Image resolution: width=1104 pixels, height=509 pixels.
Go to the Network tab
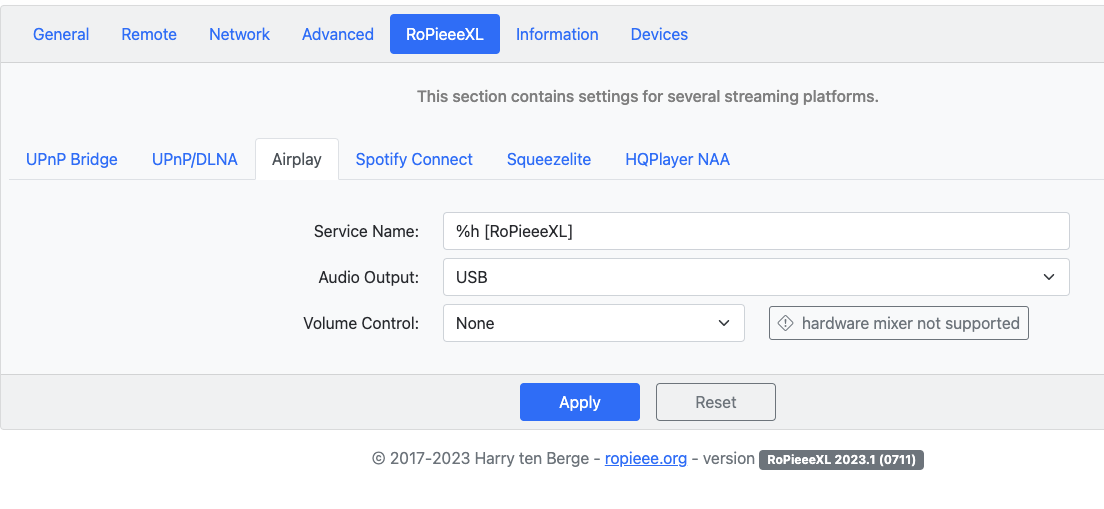239,34
